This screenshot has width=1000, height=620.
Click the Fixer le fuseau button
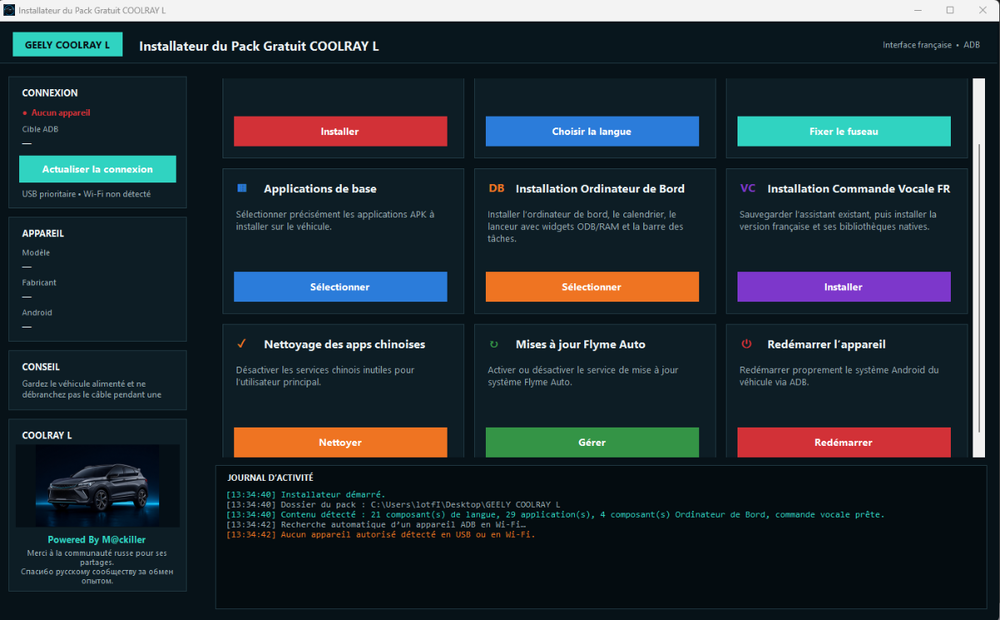(844, 131)
